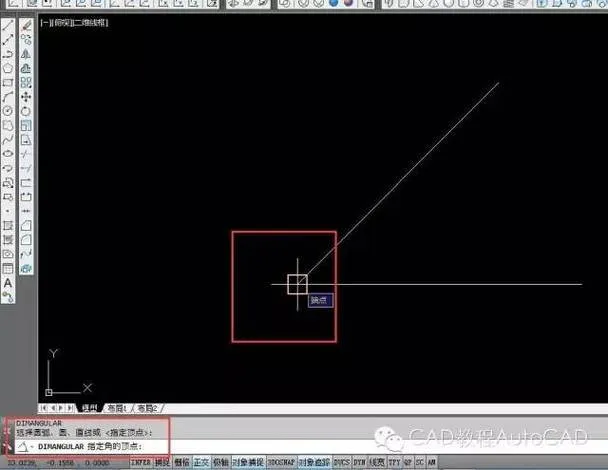Select the Chamfer tool
This screenshot has width=608, height=470.
26,226
